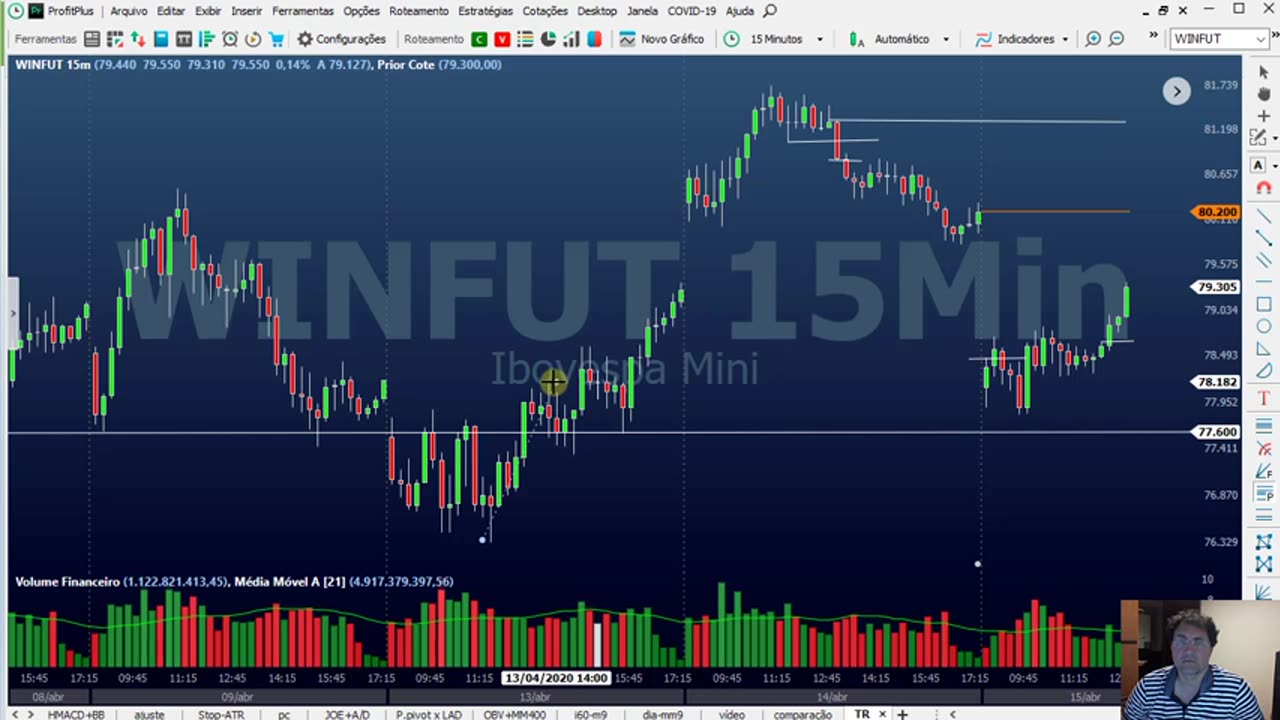This screenshot has height=720, width=1280.
Task: Select the blue trend line drawing tool
Action: click(x=1263, y=217)
